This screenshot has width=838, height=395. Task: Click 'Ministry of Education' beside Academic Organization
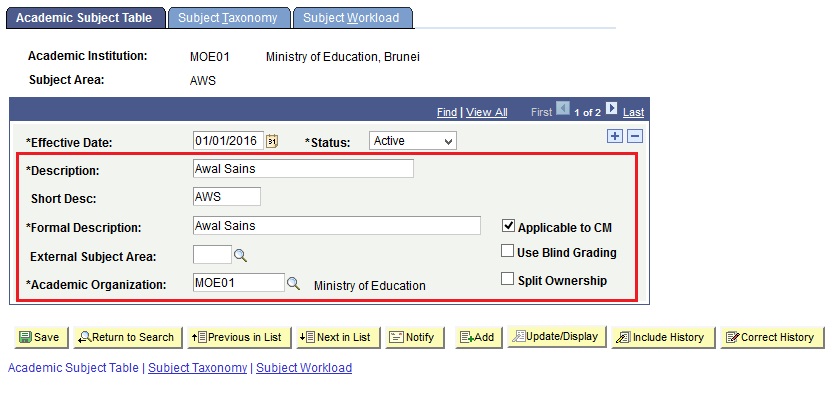369,286
